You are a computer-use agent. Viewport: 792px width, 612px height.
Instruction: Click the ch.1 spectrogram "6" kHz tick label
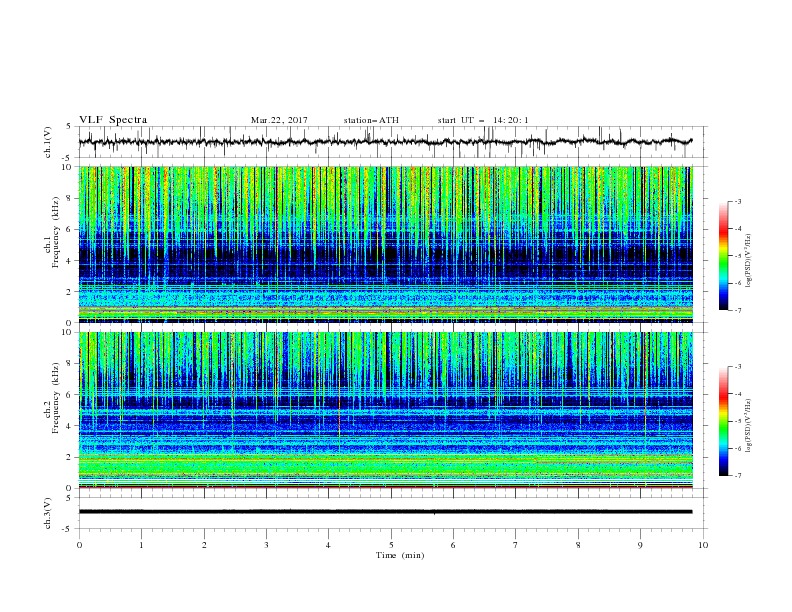tap(71, 229)
